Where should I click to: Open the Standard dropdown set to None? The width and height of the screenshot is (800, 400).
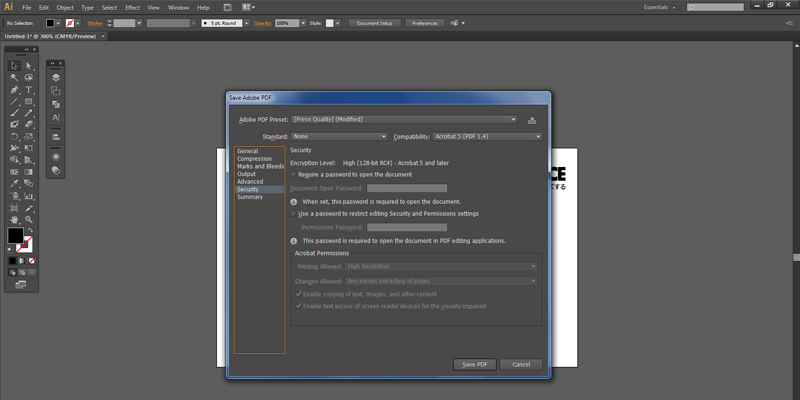coord(339,137)
